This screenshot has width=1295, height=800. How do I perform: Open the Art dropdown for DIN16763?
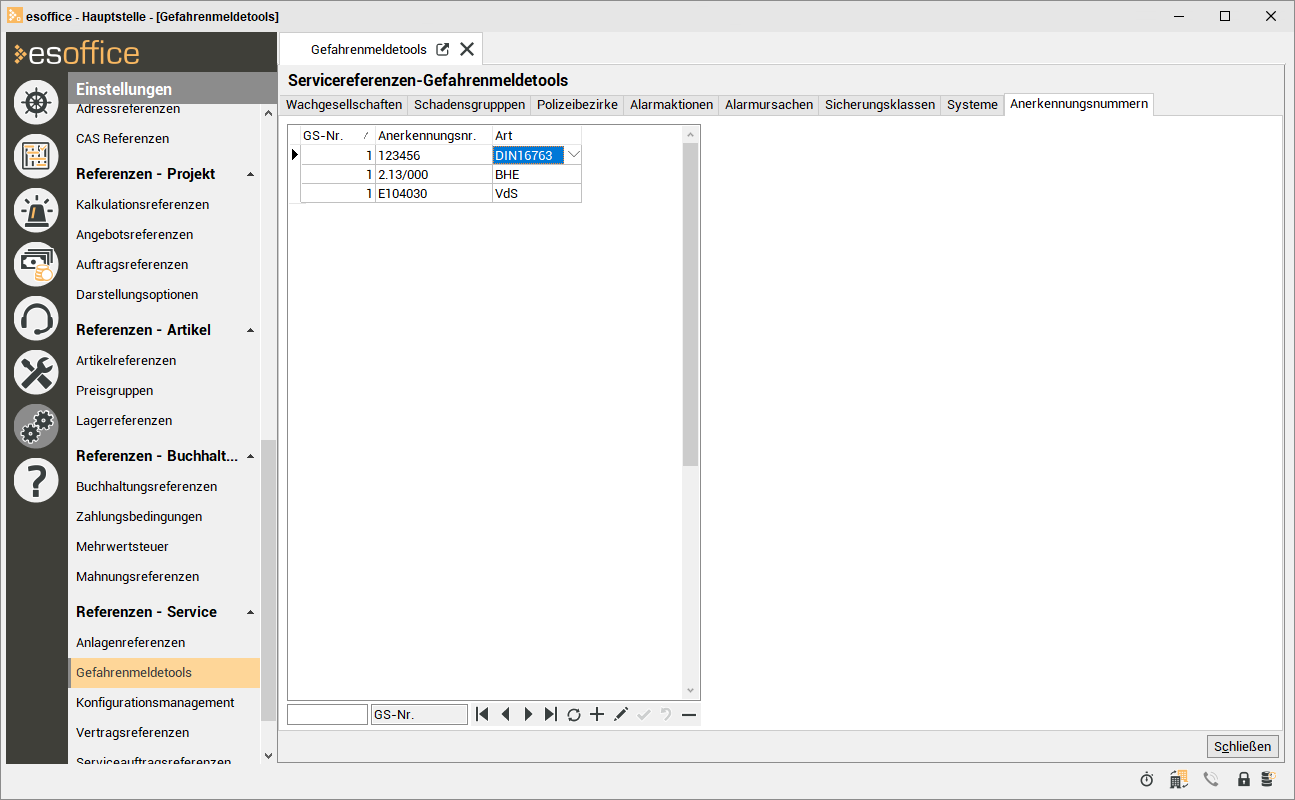tap(573, 155)
